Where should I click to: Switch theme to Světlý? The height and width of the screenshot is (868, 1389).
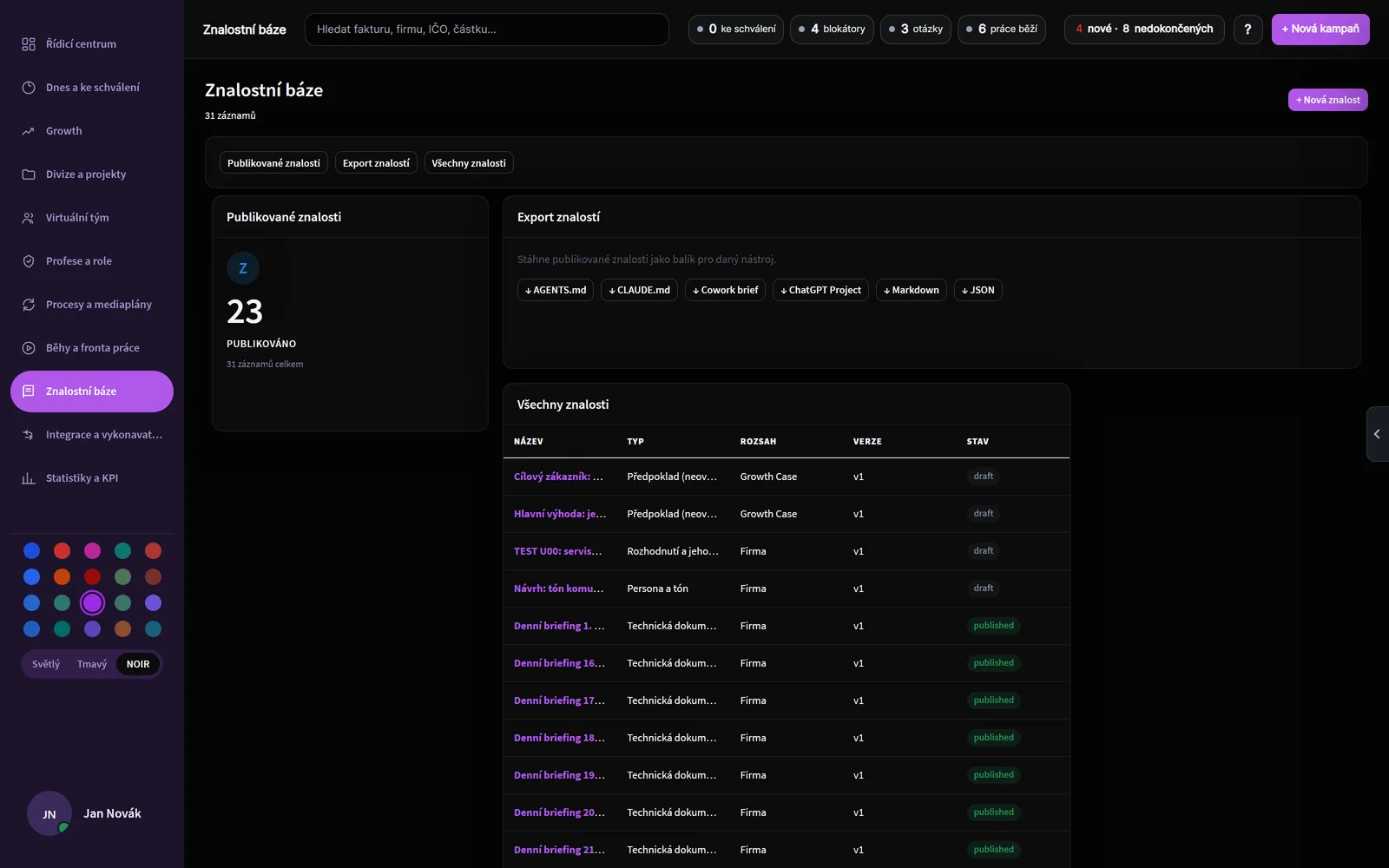[46, 664]
